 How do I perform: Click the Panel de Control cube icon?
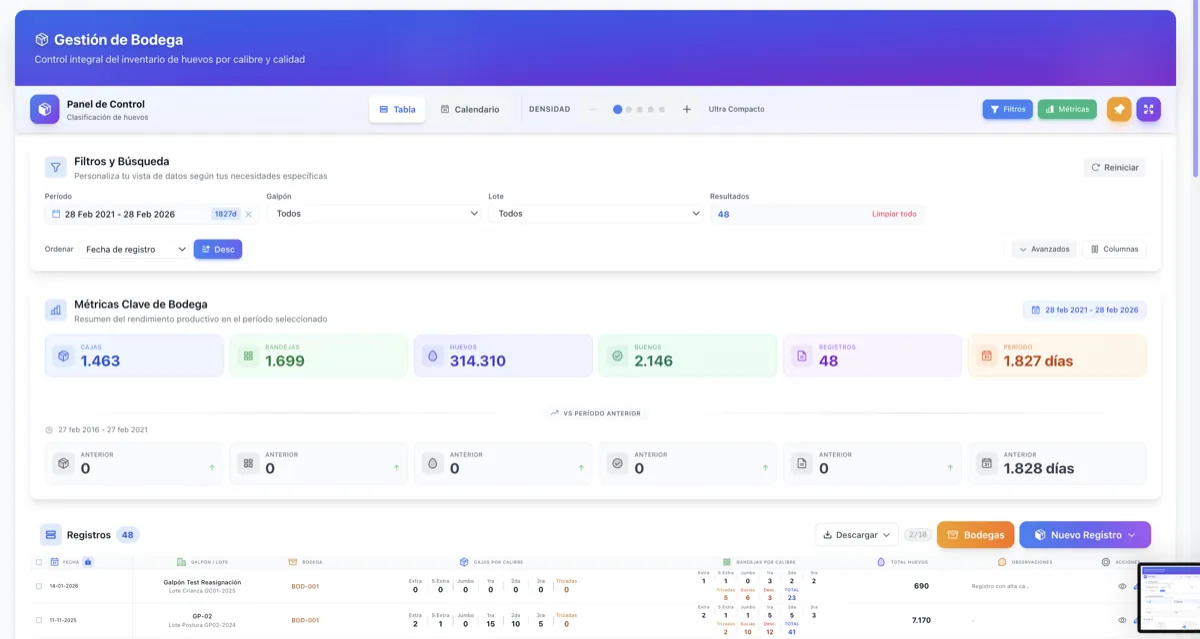pos(45,109)
